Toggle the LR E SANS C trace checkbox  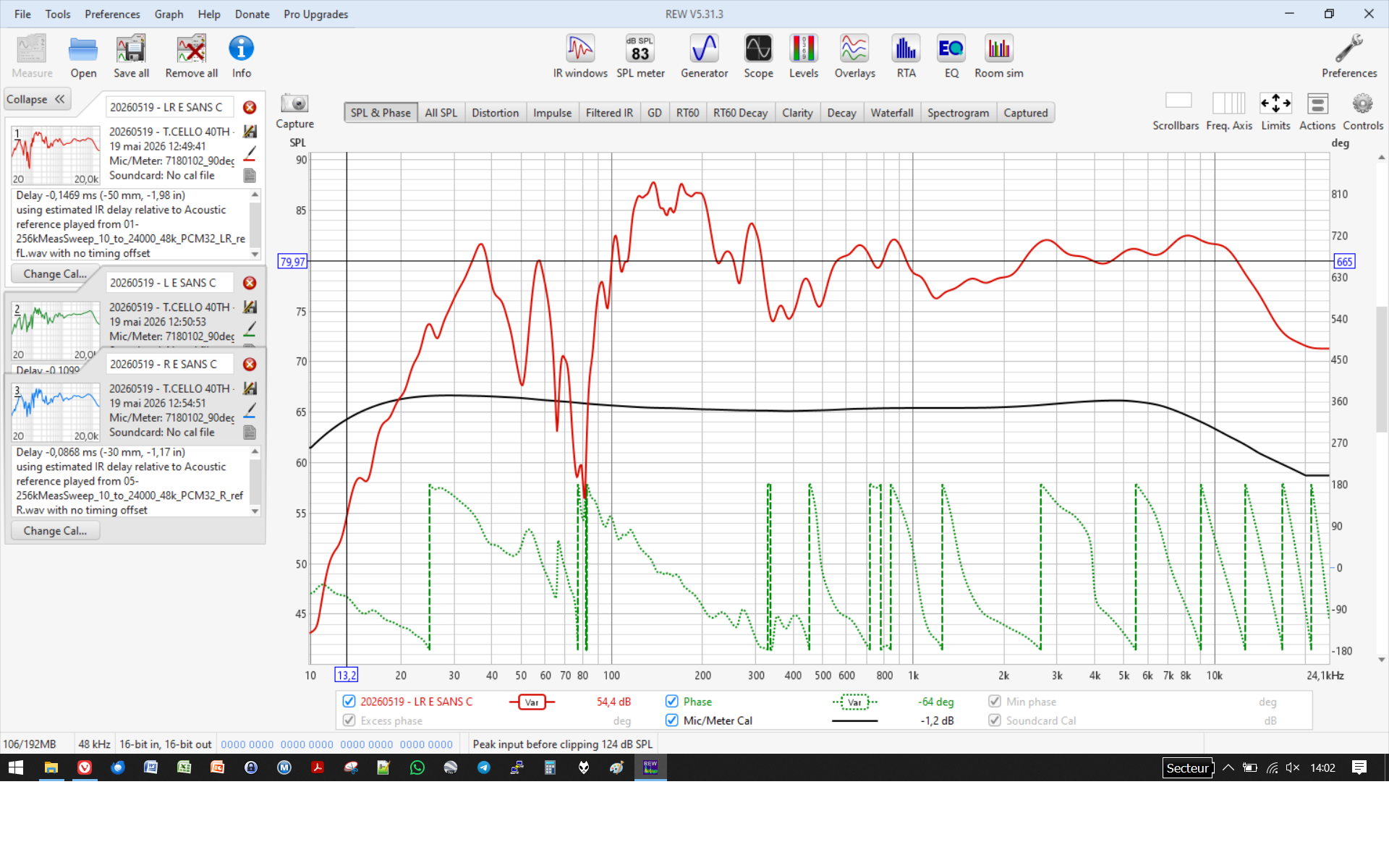[x=349, y=702]
